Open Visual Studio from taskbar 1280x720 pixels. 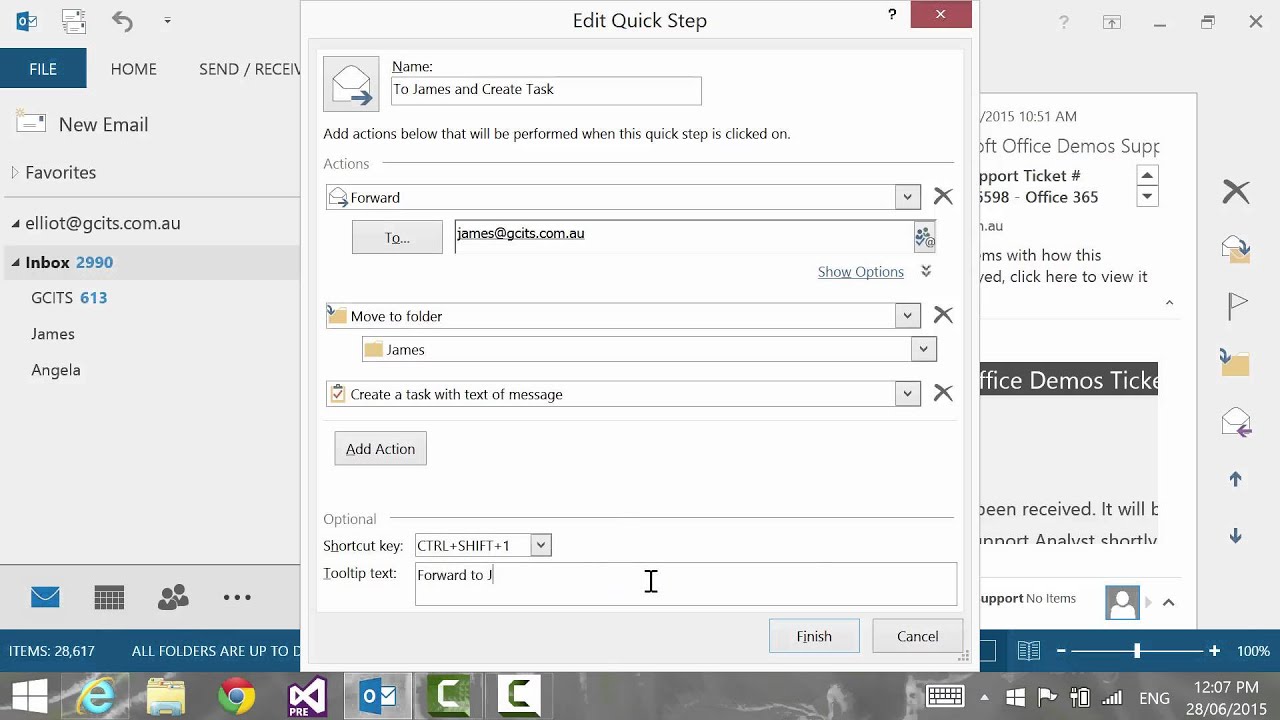click(x=307, y=696)
